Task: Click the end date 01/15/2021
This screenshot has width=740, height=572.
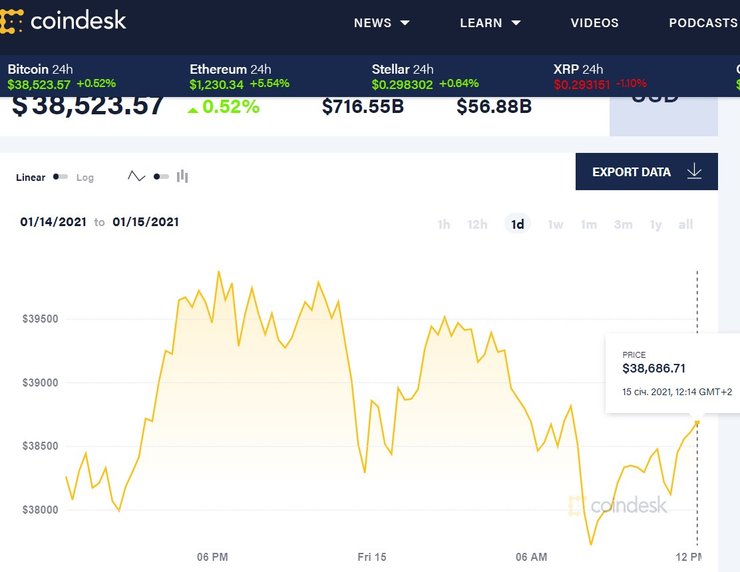Action: click(146, 222)
